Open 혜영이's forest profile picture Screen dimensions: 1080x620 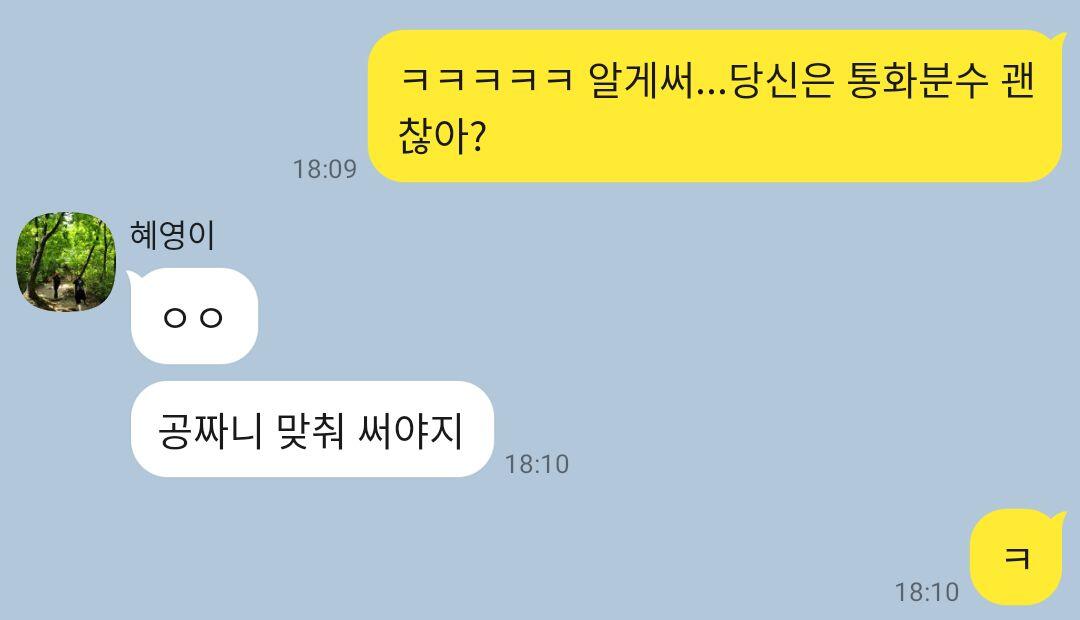66,261
